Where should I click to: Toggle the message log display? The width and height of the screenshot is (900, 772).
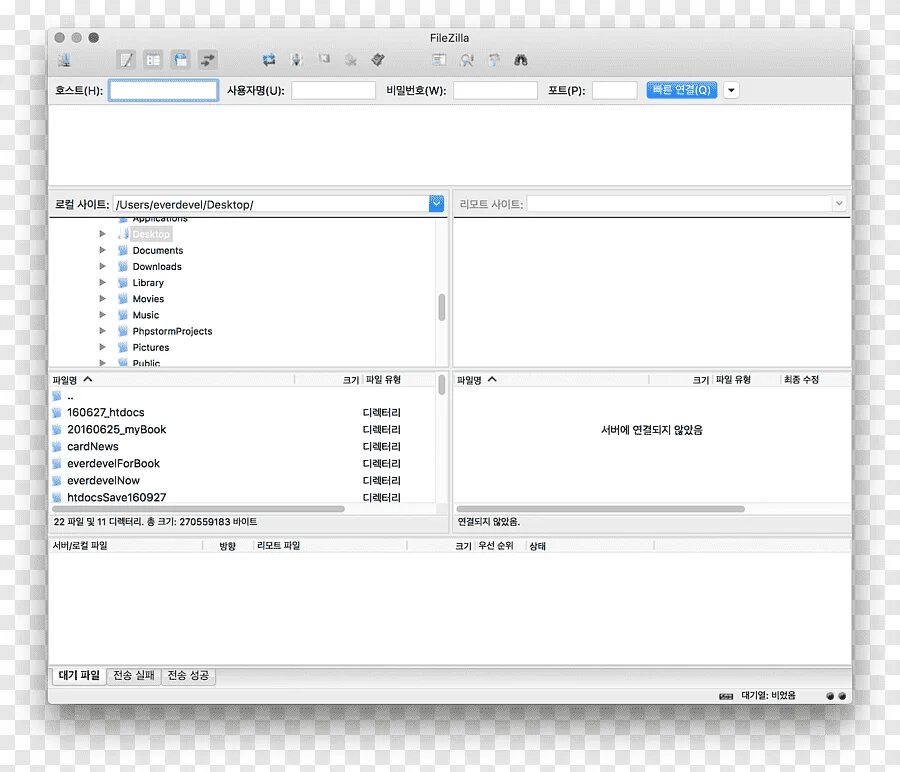tap(126, 60)
